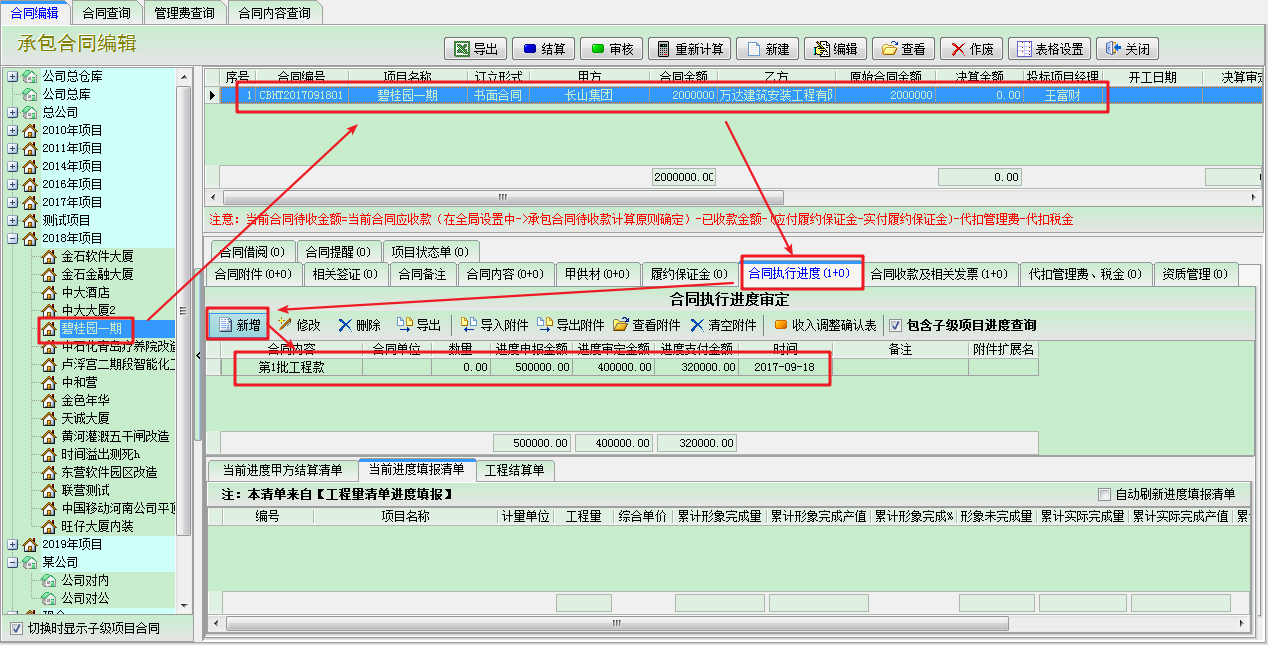
Task: Open the 当前进度甲方结算清单 tab
Action: (x=282, y=470)
